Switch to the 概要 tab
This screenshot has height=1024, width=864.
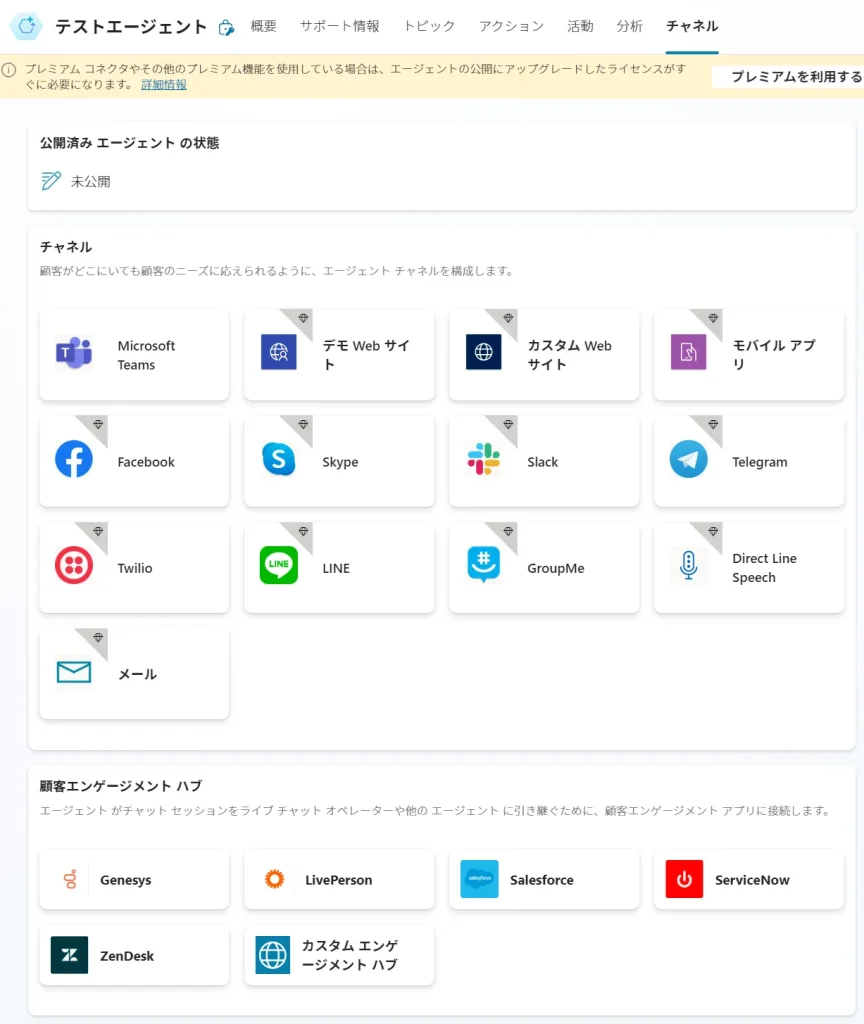tap(263, 26)
